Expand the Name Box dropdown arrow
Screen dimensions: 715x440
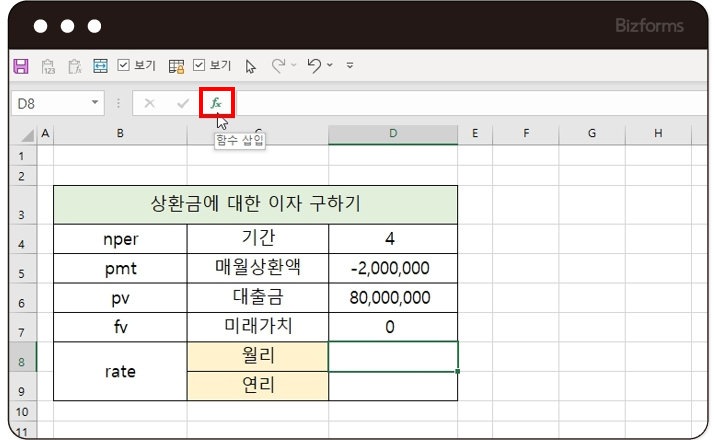pyautogui.click(x=96, y=103)
